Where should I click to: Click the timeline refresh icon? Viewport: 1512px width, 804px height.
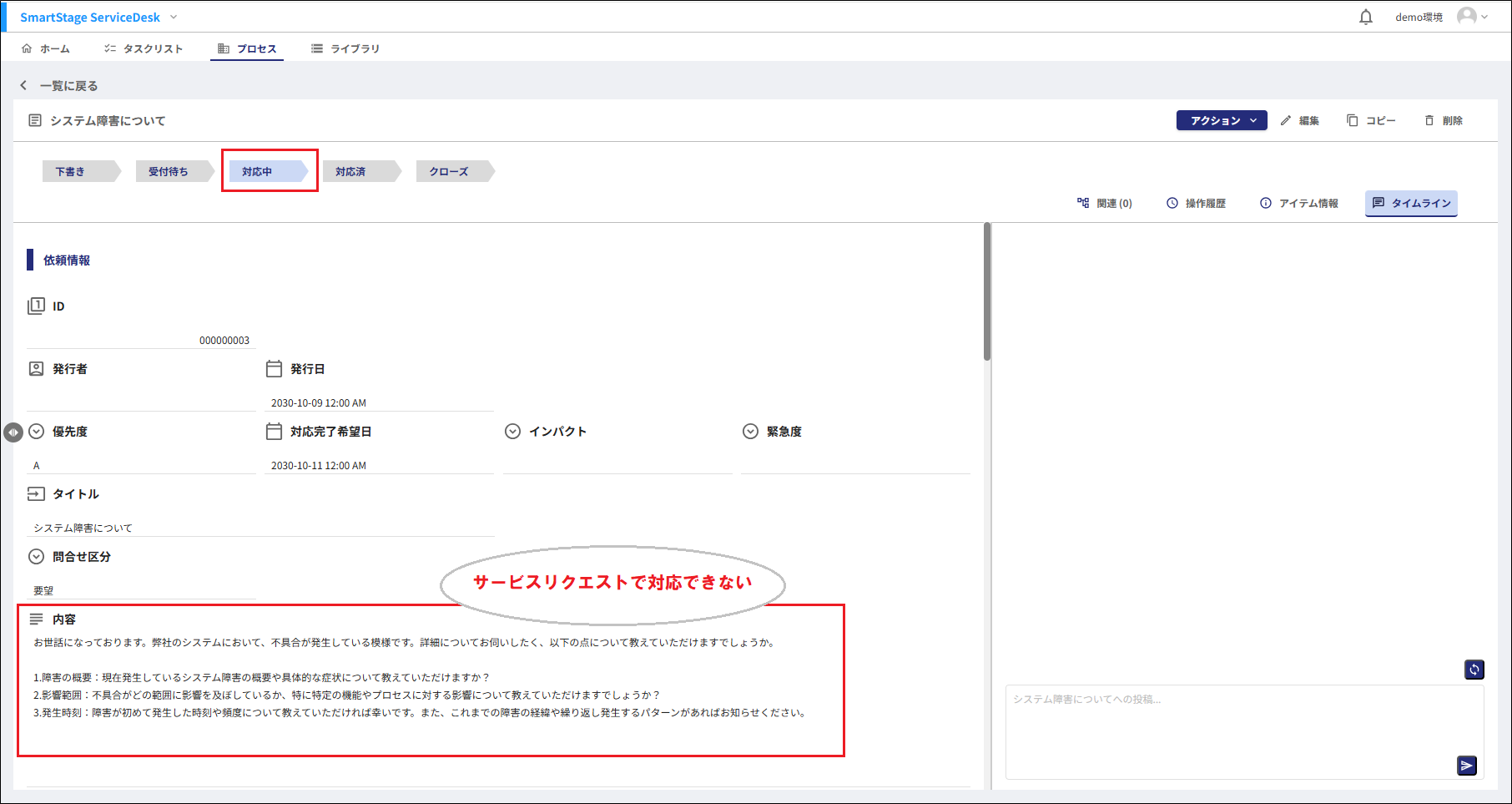[x=1474, y=670]
